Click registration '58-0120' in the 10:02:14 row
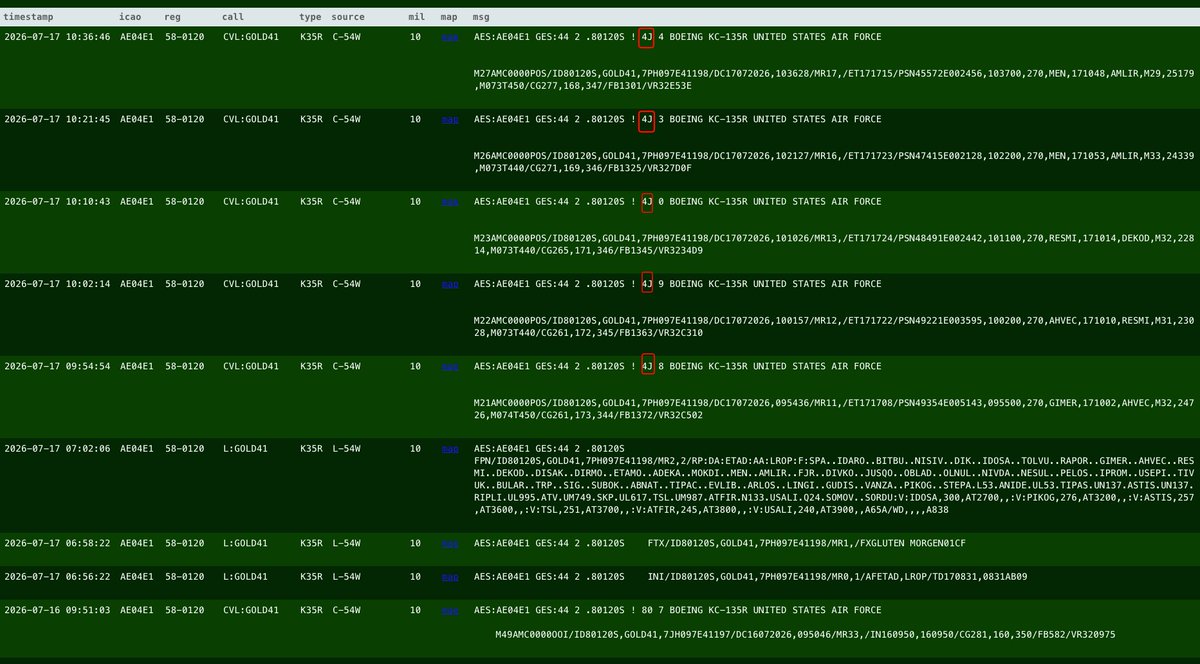This screenshot has height=664, width=1200. (184, 284)
